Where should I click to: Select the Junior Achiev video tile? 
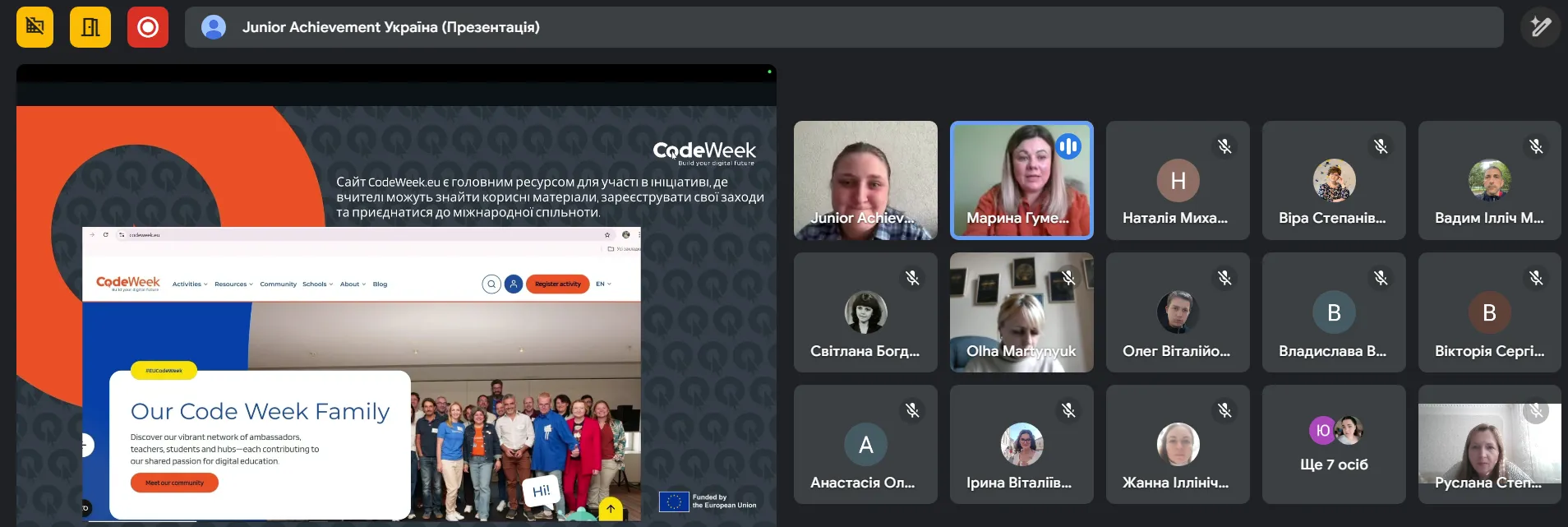pyautogui.click(x=865, y=180)
